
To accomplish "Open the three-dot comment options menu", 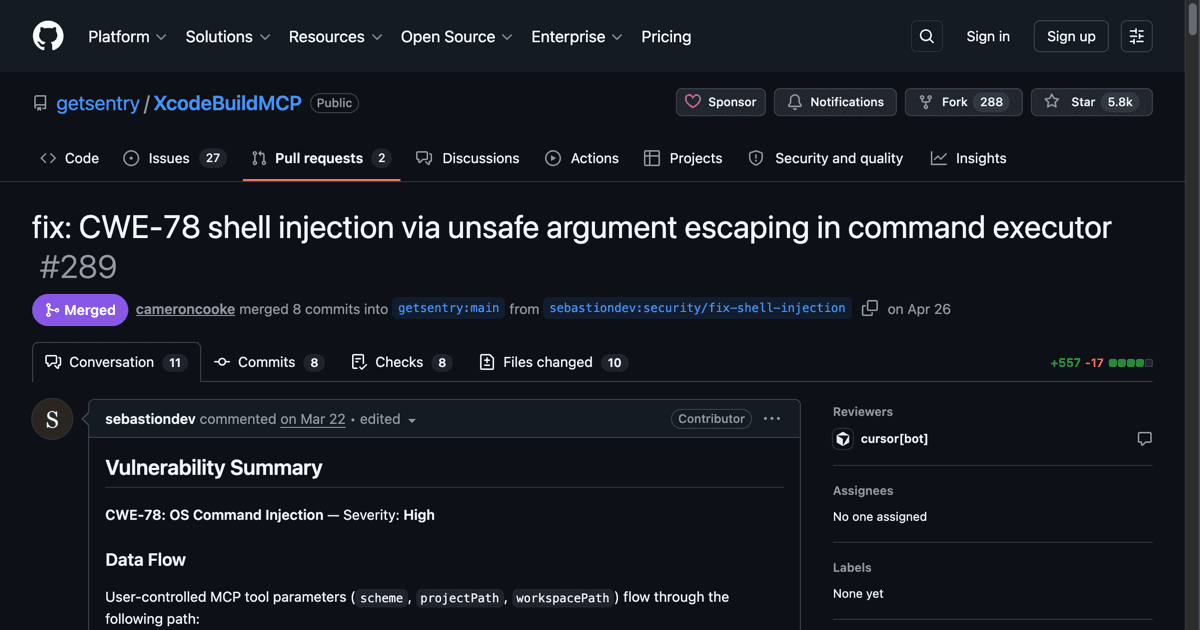I will point(772,418).
